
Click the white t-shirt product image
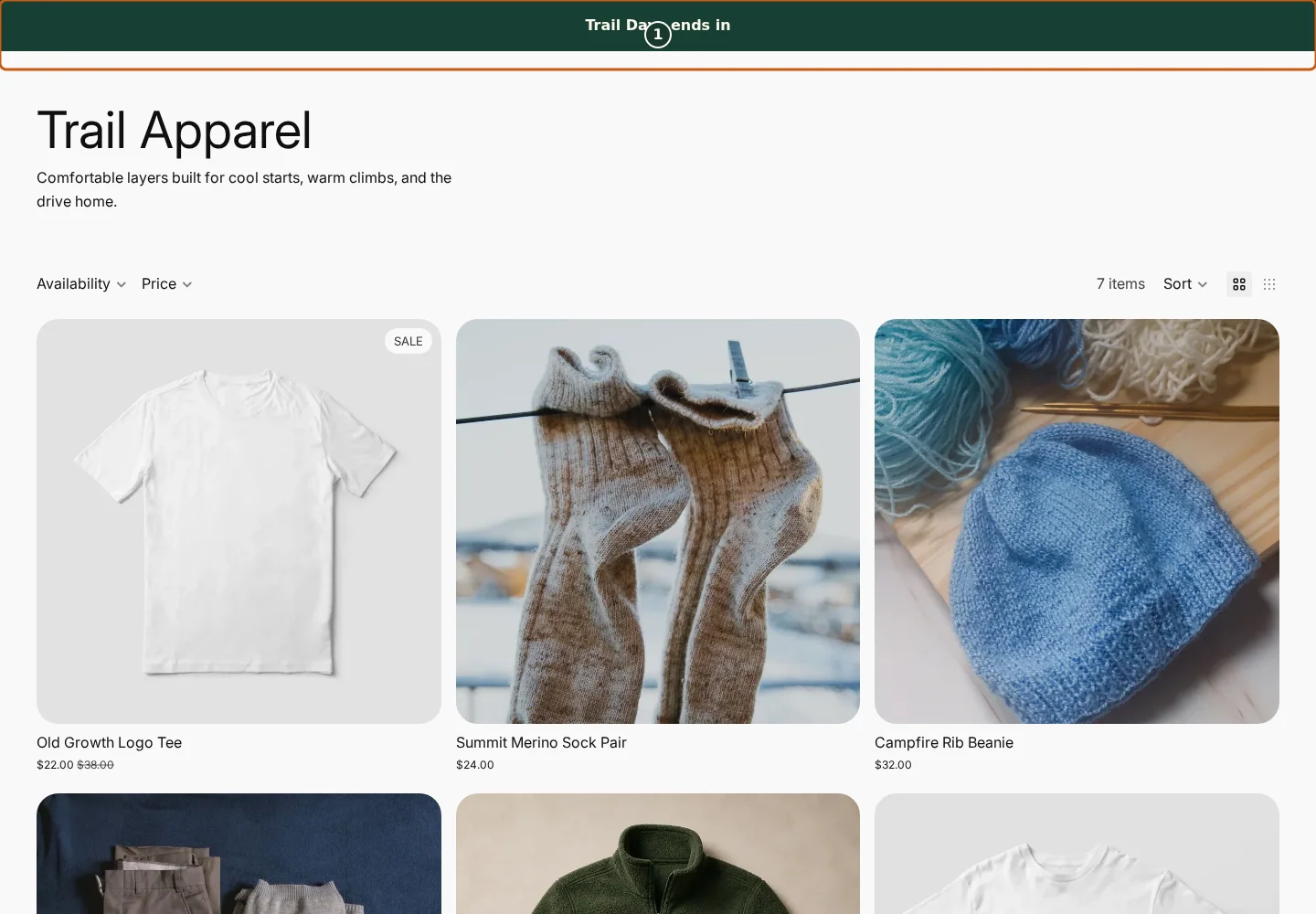click(239, 521)
